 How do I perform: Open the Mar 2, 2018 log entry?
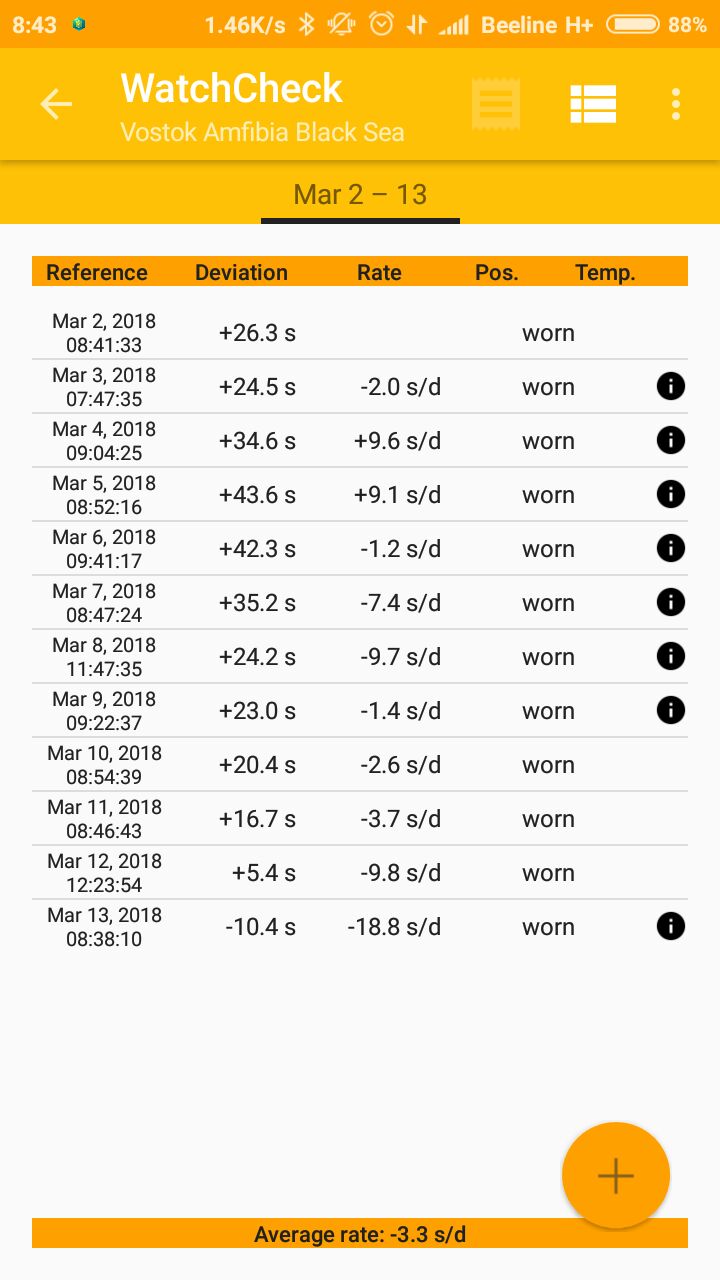(300, 333)
